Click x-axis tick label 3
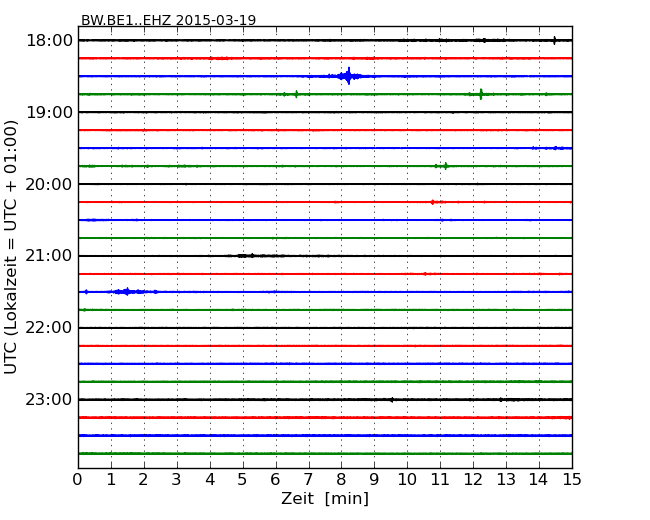Screen dimensions: 650x520 tap(177, 480)
